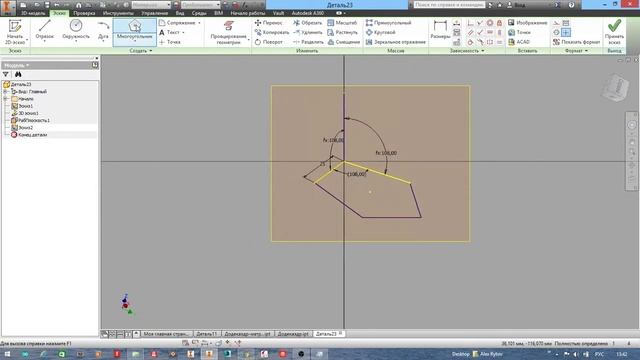Click the search help input field
This screenshot has height=360, width=640.
(x=449, y=5)
